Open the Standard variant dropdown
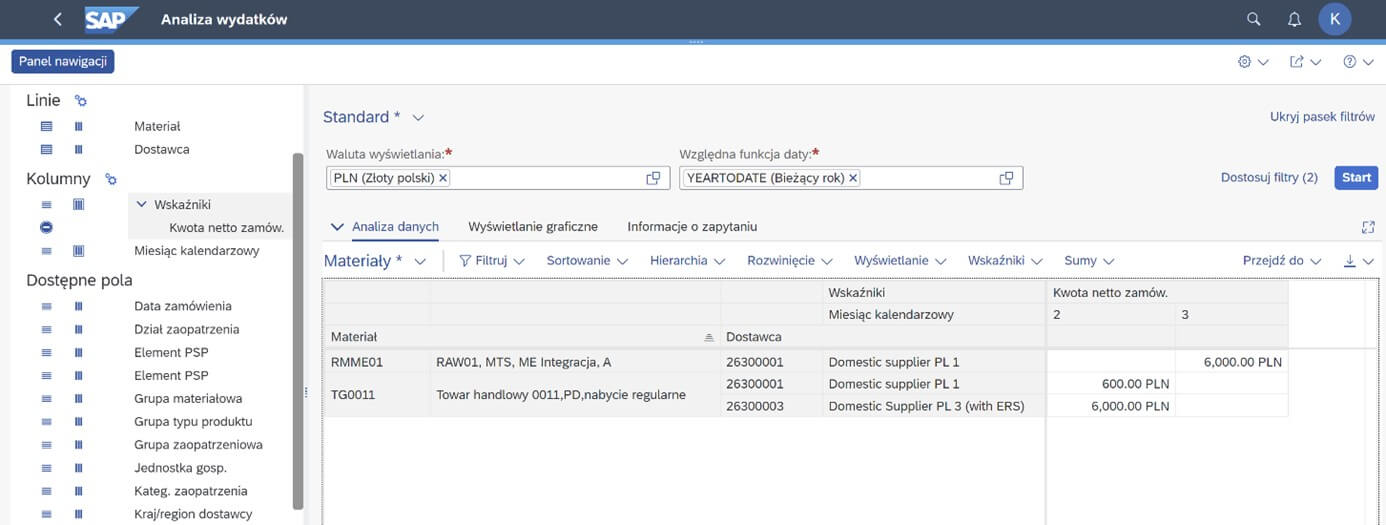The height and width of the screenshot is (525, 1386). (x=418, y=117)
